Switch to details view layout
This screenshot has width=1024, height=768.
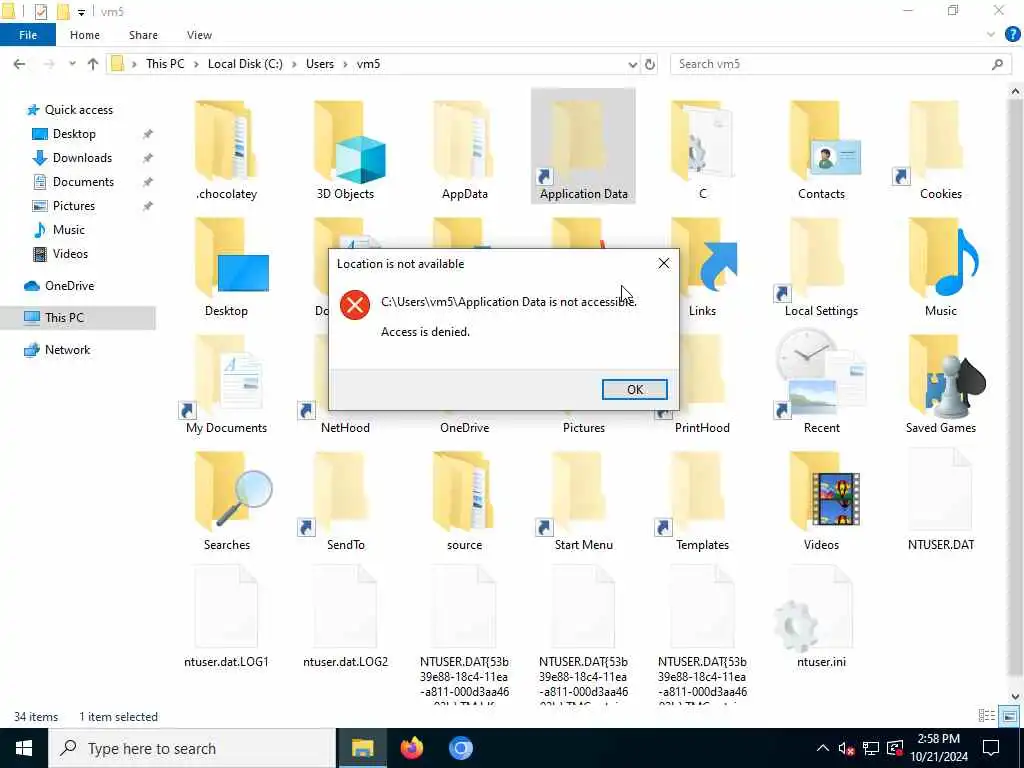987,716
